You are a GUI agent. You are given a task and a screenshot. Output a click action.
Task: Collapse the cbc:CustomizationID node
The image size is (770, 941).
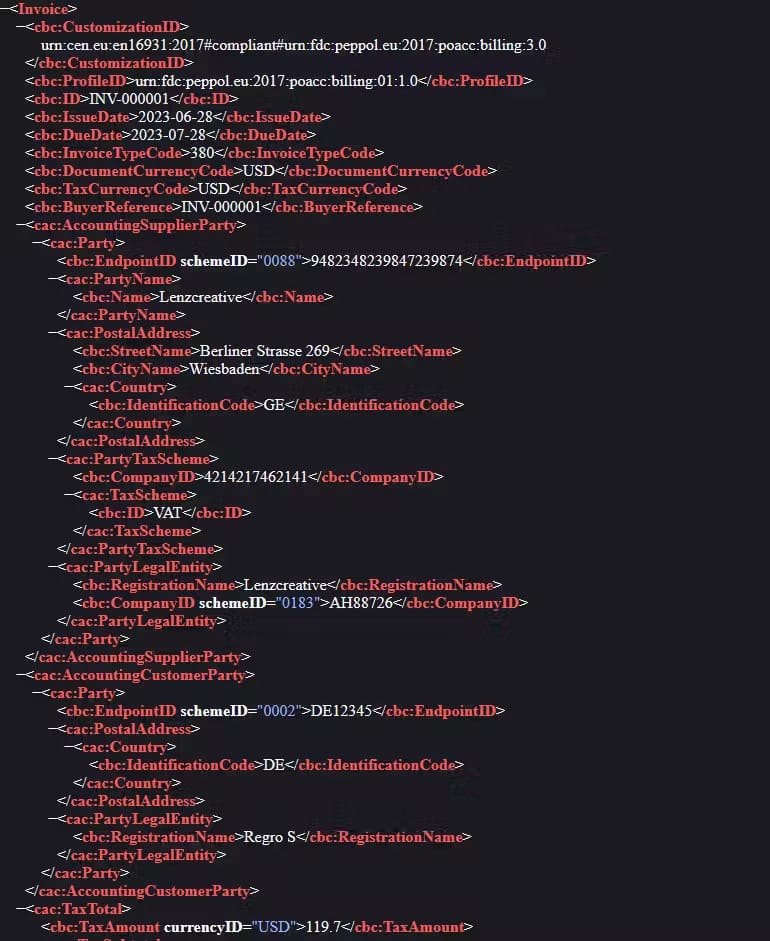pyautogui.click(x=20, y=27)
